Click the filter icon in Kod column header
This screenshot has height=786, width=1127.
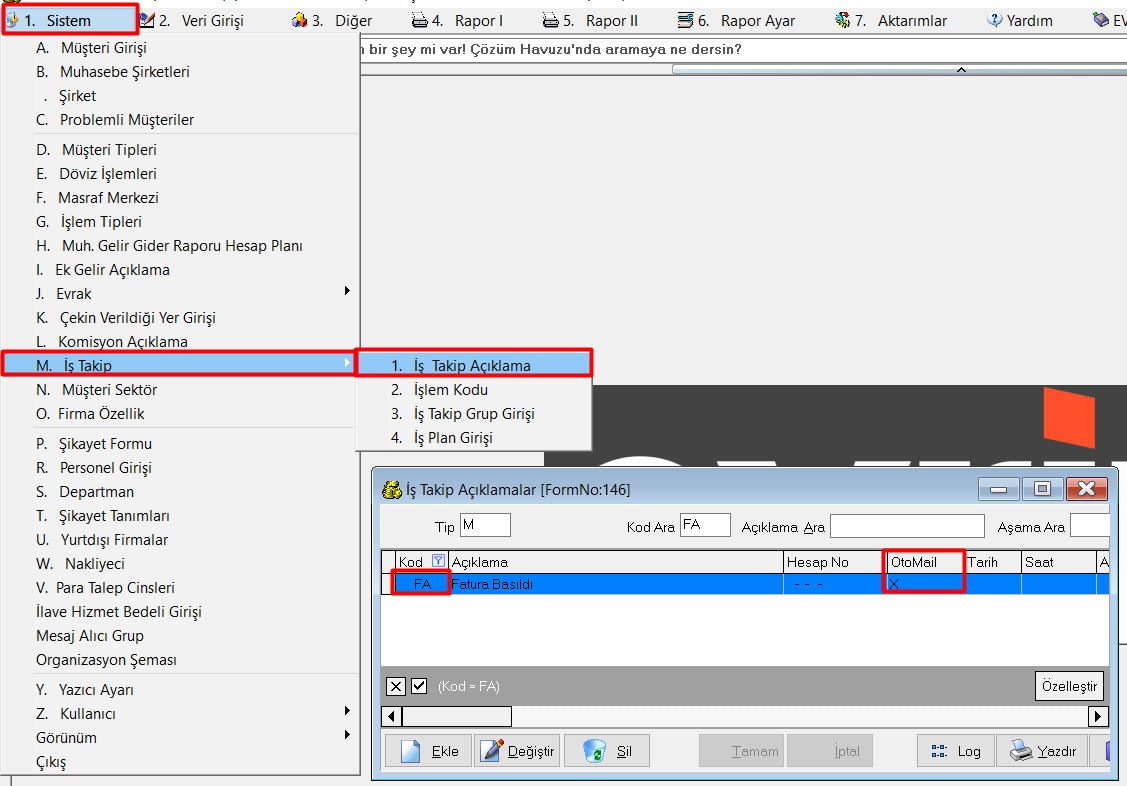[437, 562]
